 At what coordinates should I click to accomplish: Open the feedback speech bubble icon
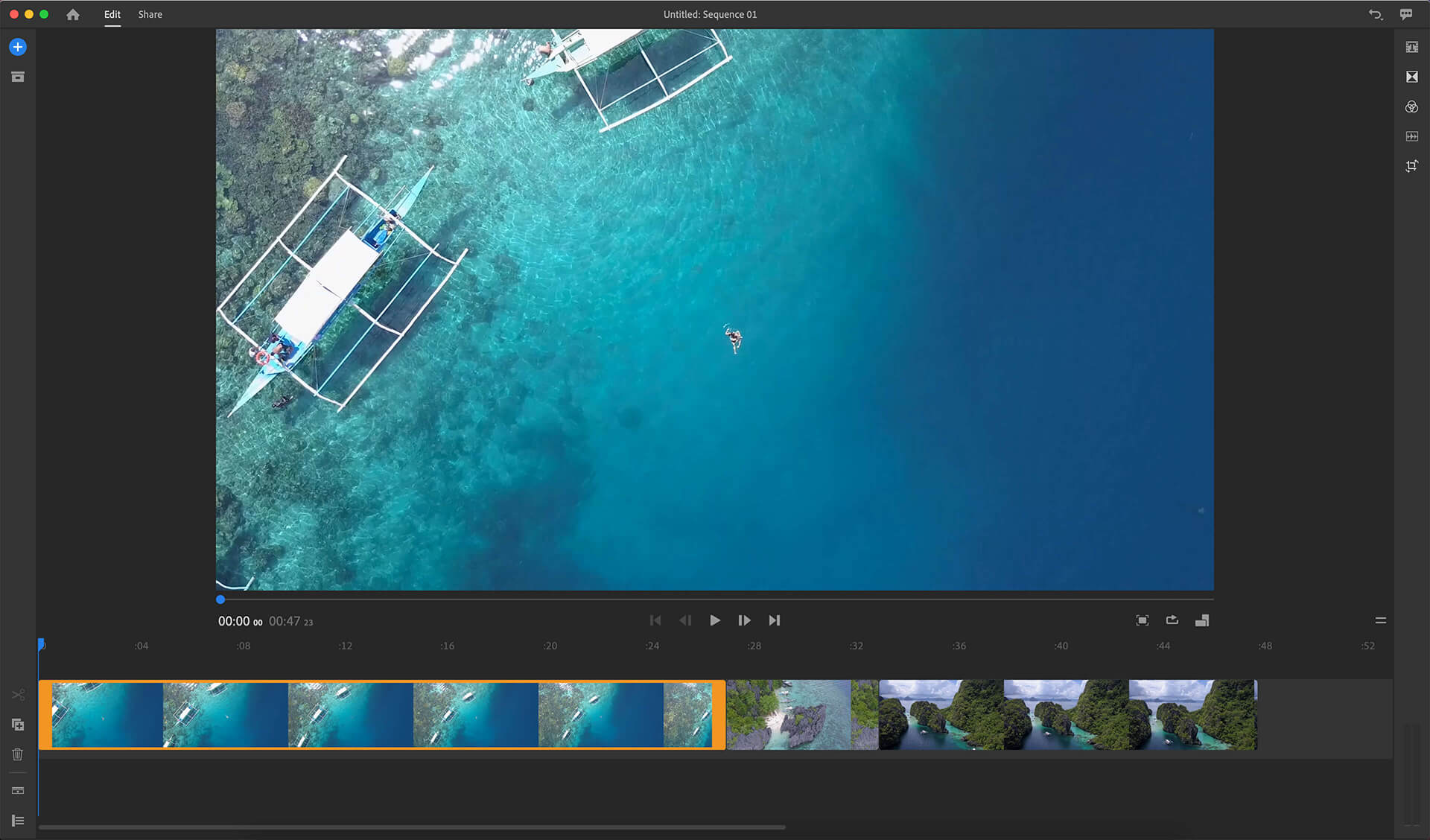(x=1406, y=14)
